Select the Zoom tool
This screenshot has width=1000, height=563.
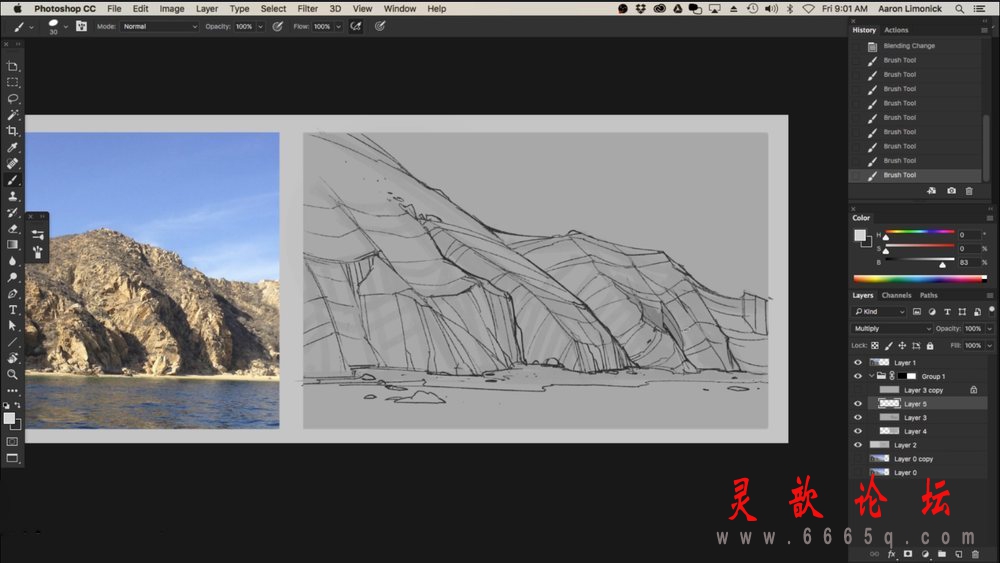[12, 374]
